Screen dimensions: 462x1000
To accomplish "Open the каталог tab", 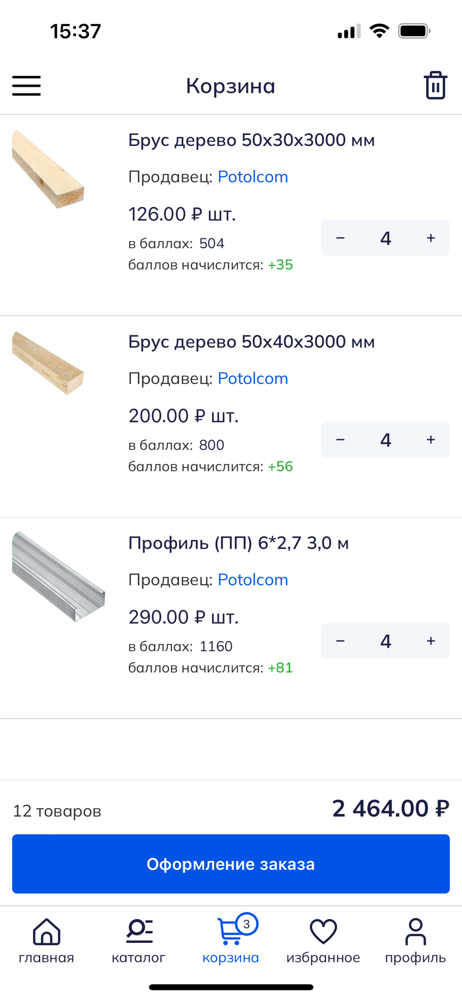I will click(x=138, y=940).
